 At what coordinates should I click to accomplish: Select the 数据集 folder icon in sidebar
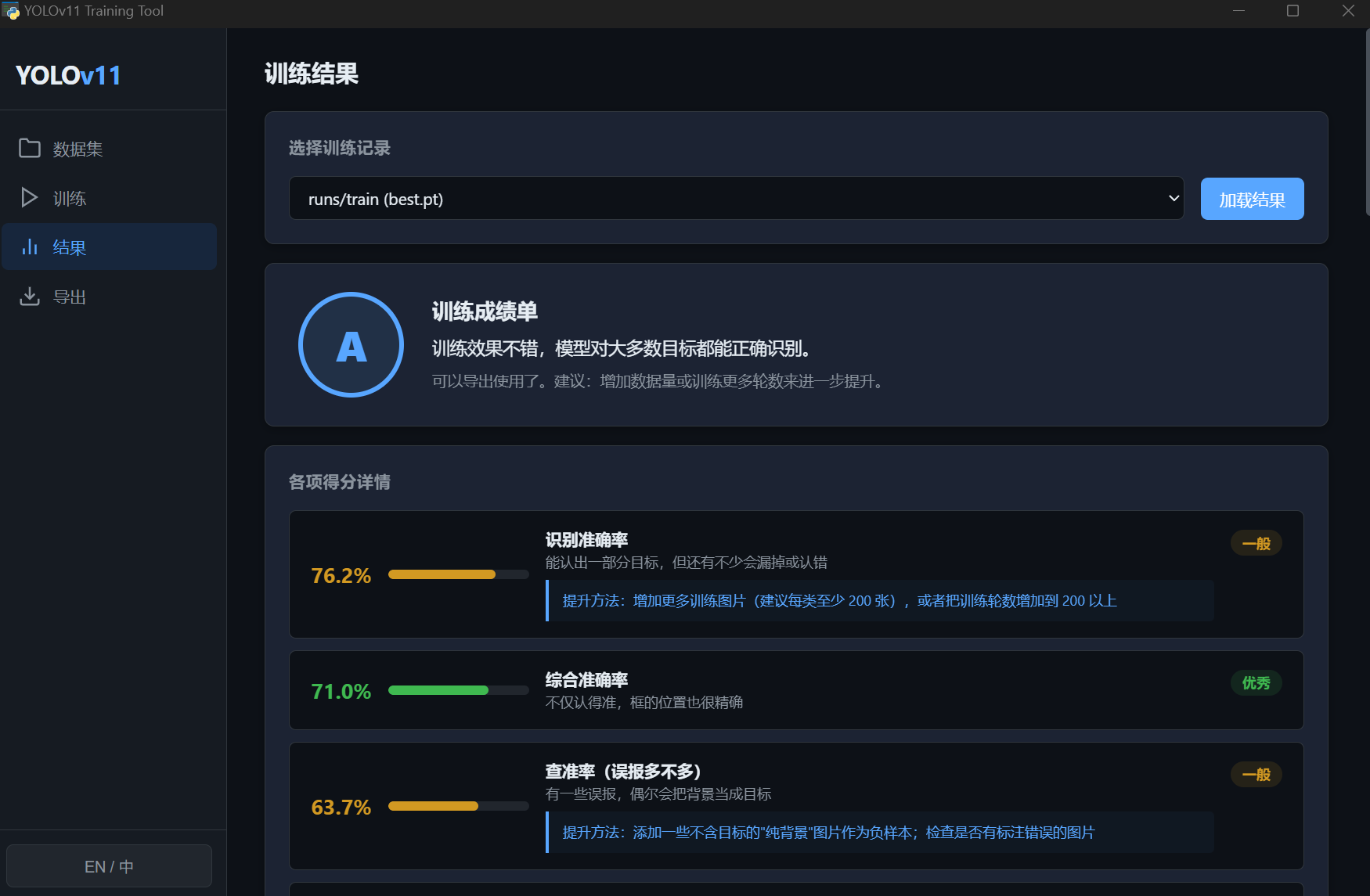tap(29, 148)
